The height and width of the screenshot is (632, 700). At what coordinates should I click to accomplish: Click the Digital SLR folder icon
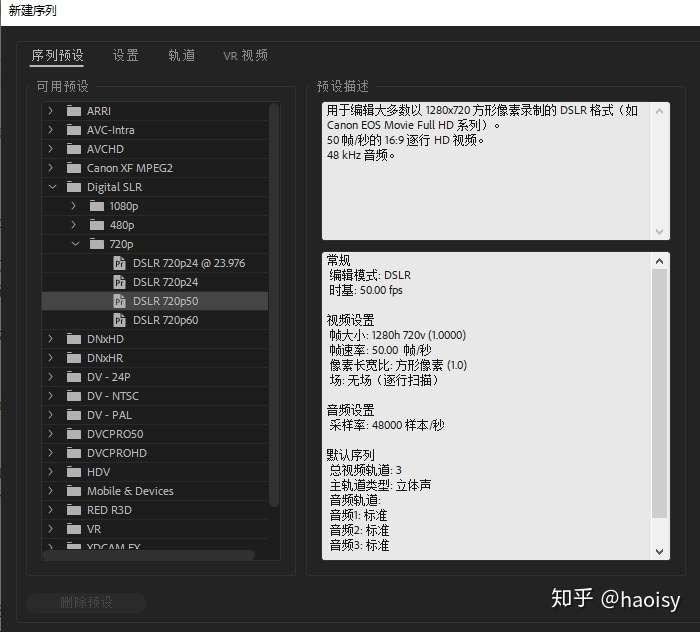74,187
